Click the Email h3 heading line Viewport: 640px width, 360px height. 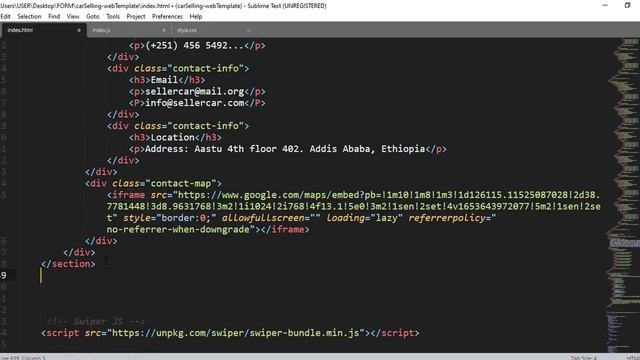pos(167,80)
